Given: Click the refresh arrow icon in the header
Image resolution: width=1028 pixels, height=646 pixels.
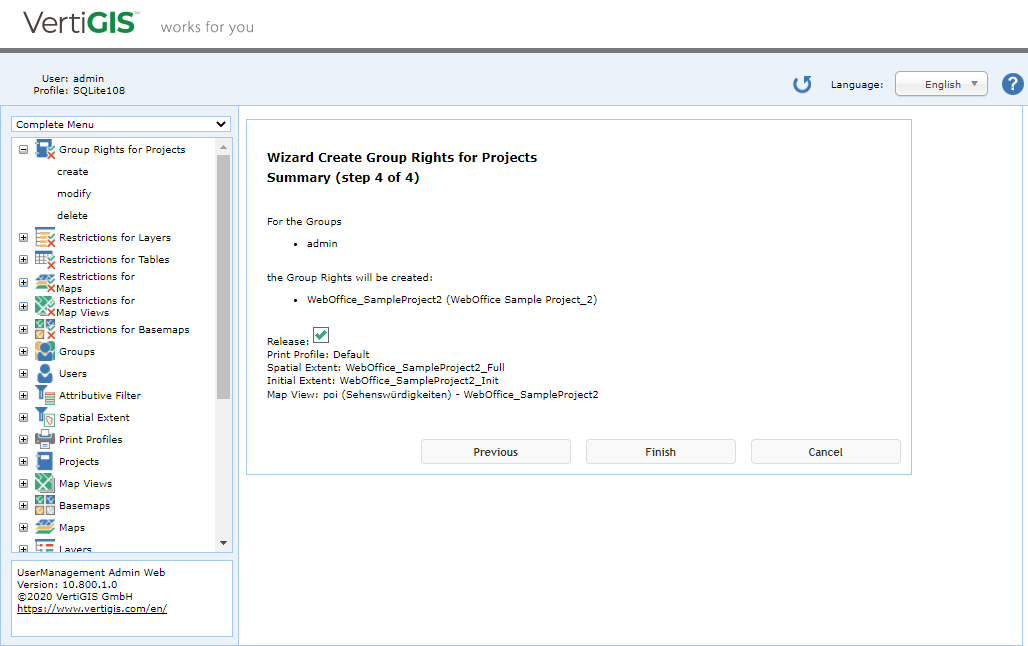Looking at the screenshot, I should point(802,84).
